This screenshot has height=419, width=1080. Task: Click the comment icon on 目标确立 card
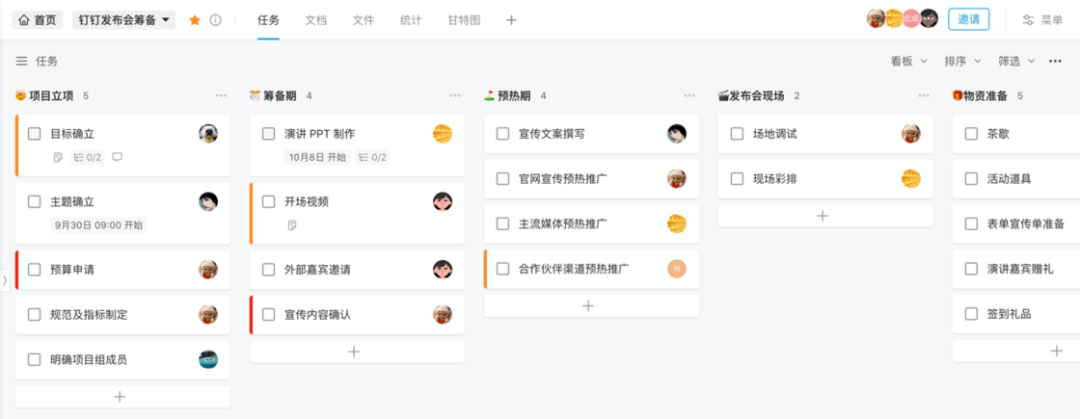click(117, 157)
